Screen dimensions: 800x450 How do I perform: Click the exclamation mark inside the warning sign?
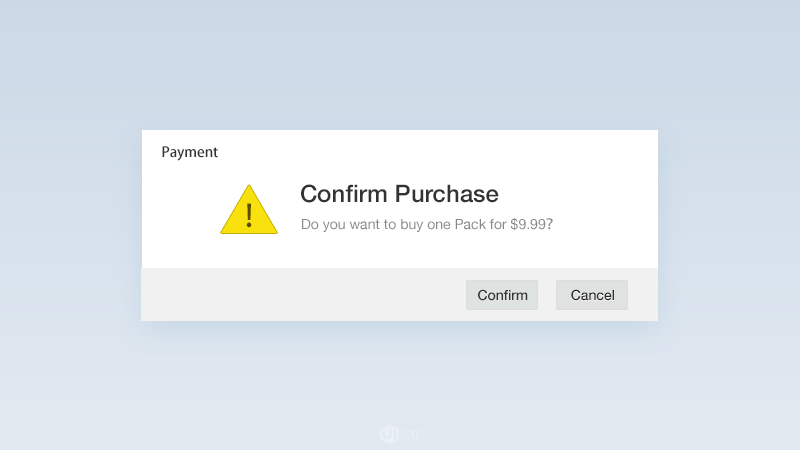(x=249, y=213)
